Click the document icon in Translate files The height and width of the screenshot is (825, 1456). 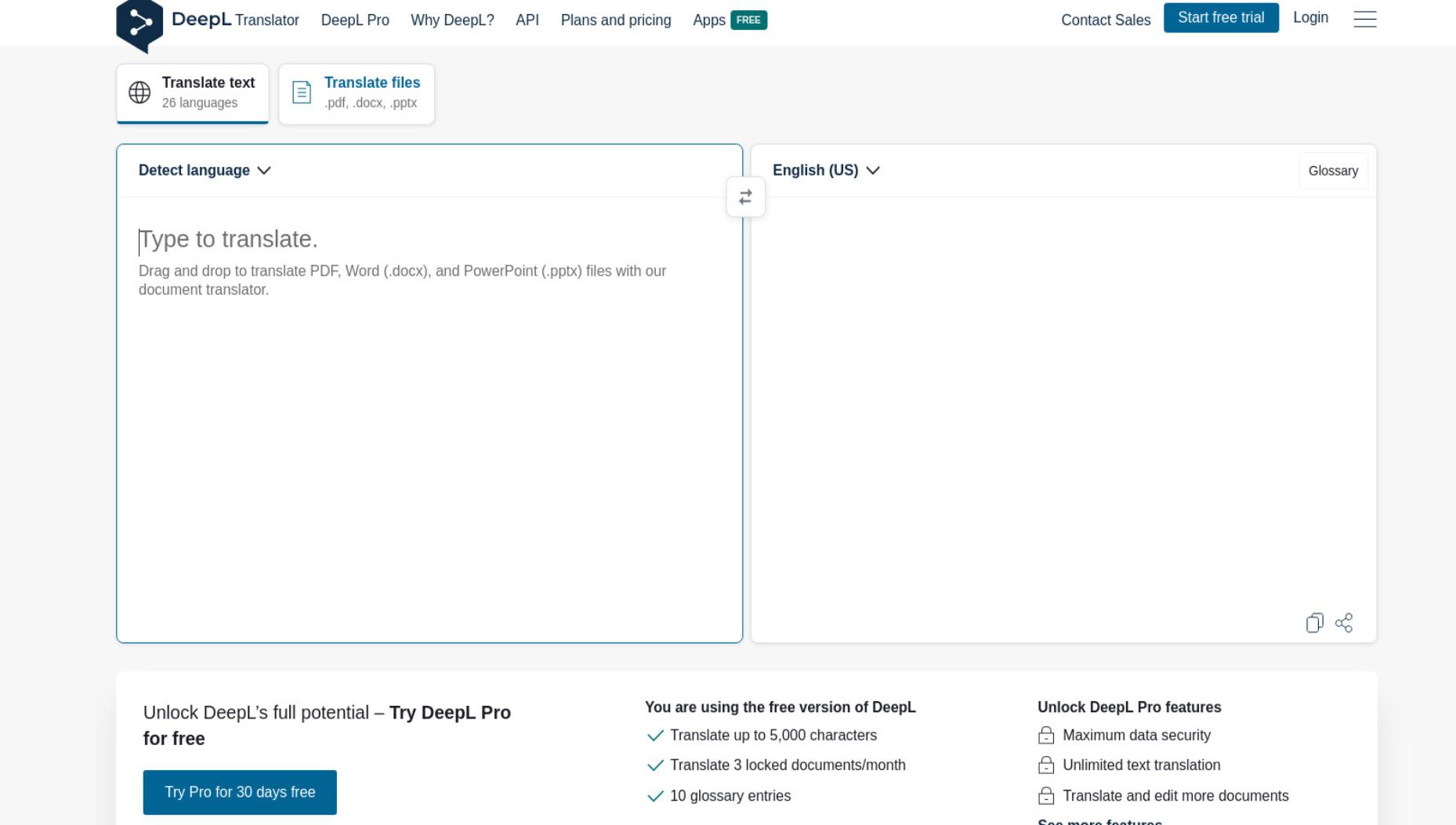pos(302,92)
